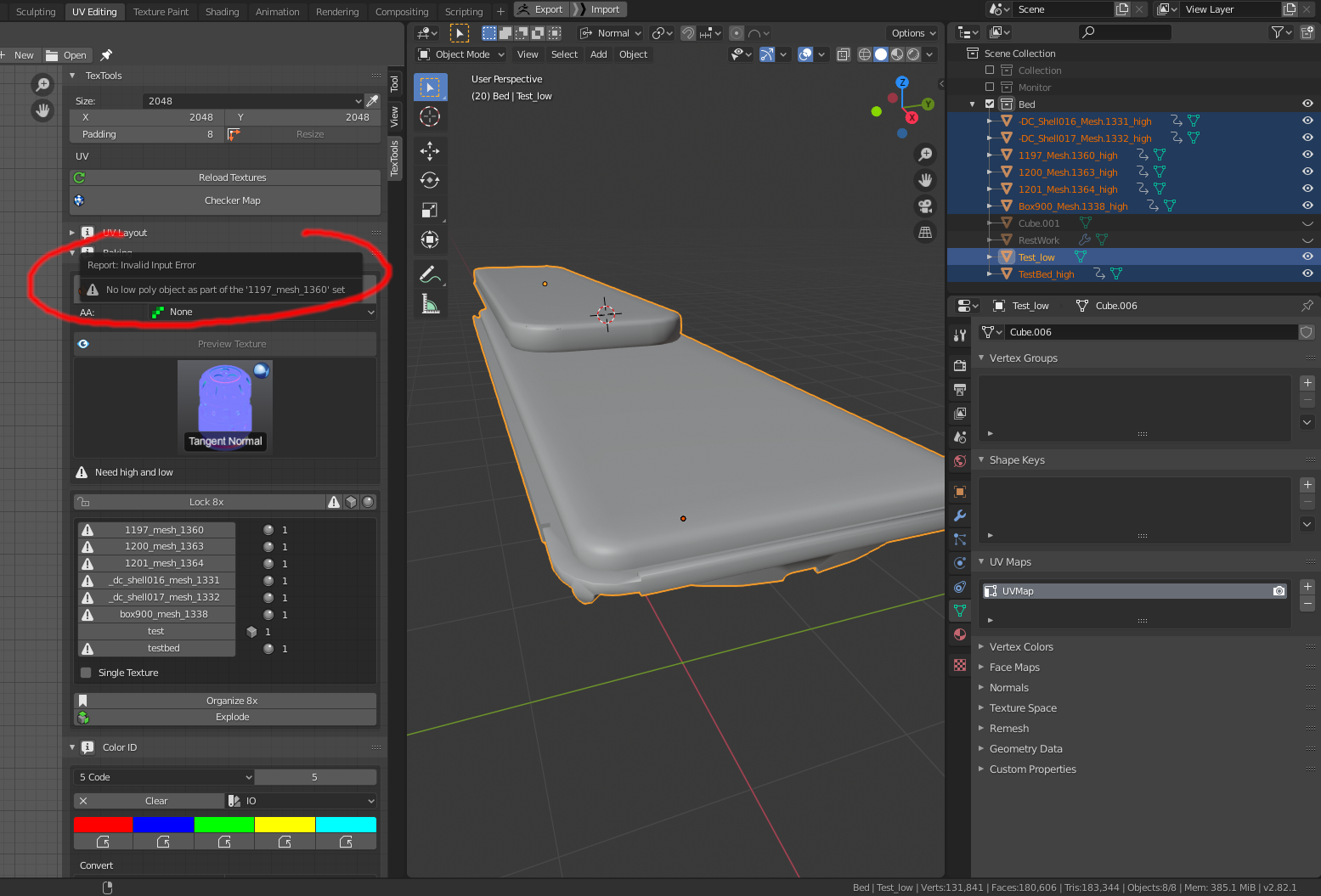Expand the UV Layout panel
This screenshot has height=896, width=1321.
(x=72, y=233)
